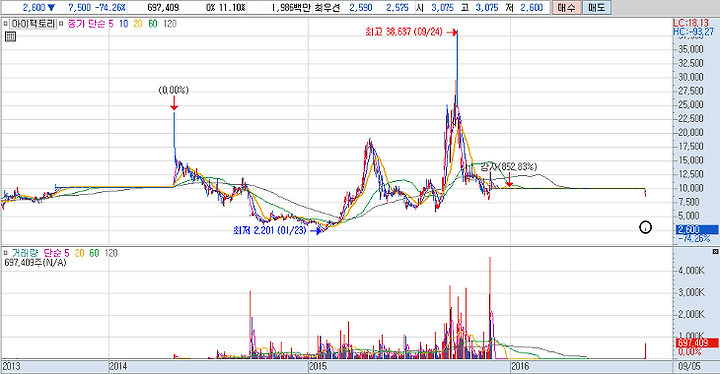The height and width of the screenshot is (374, 720).
Task: Click the 35,000 price axis label
Action: pyautogui.click(x=691, y=49)
